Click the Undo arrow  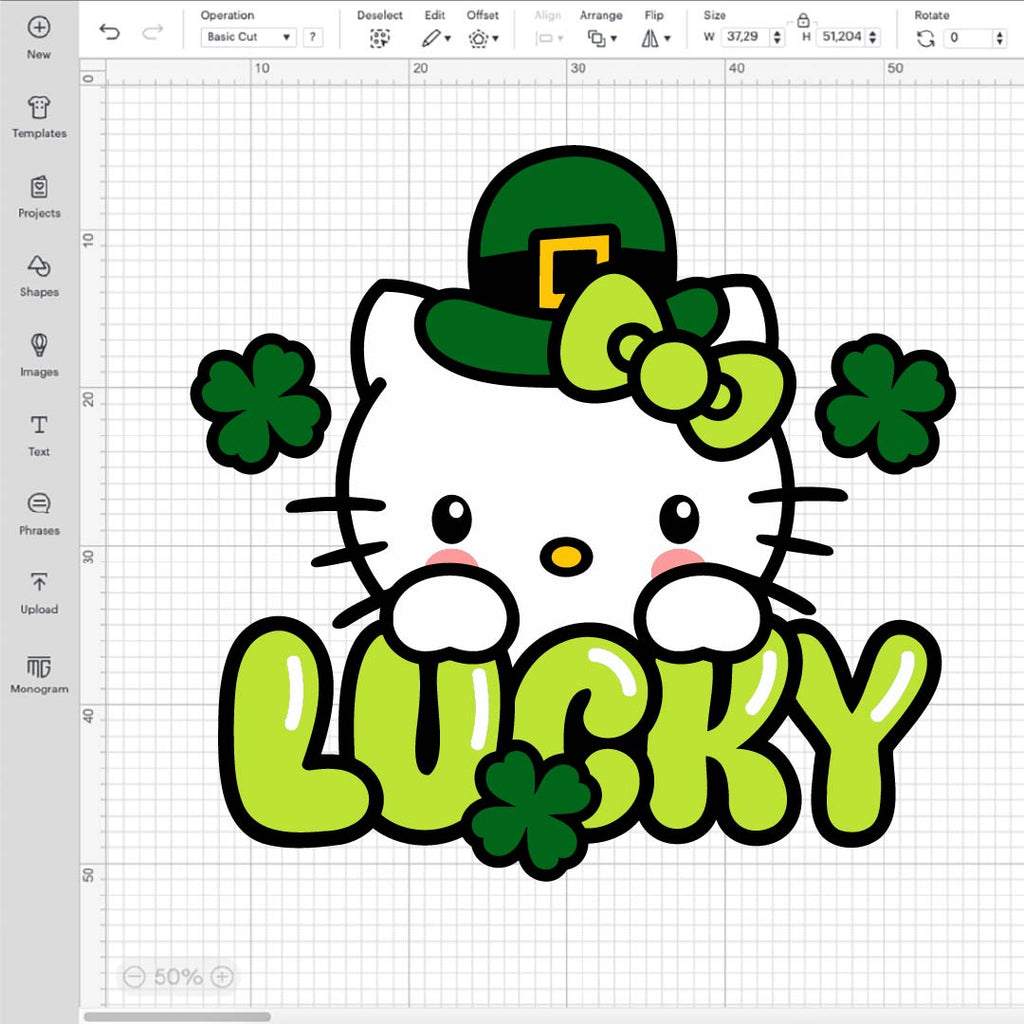[110, 33]
